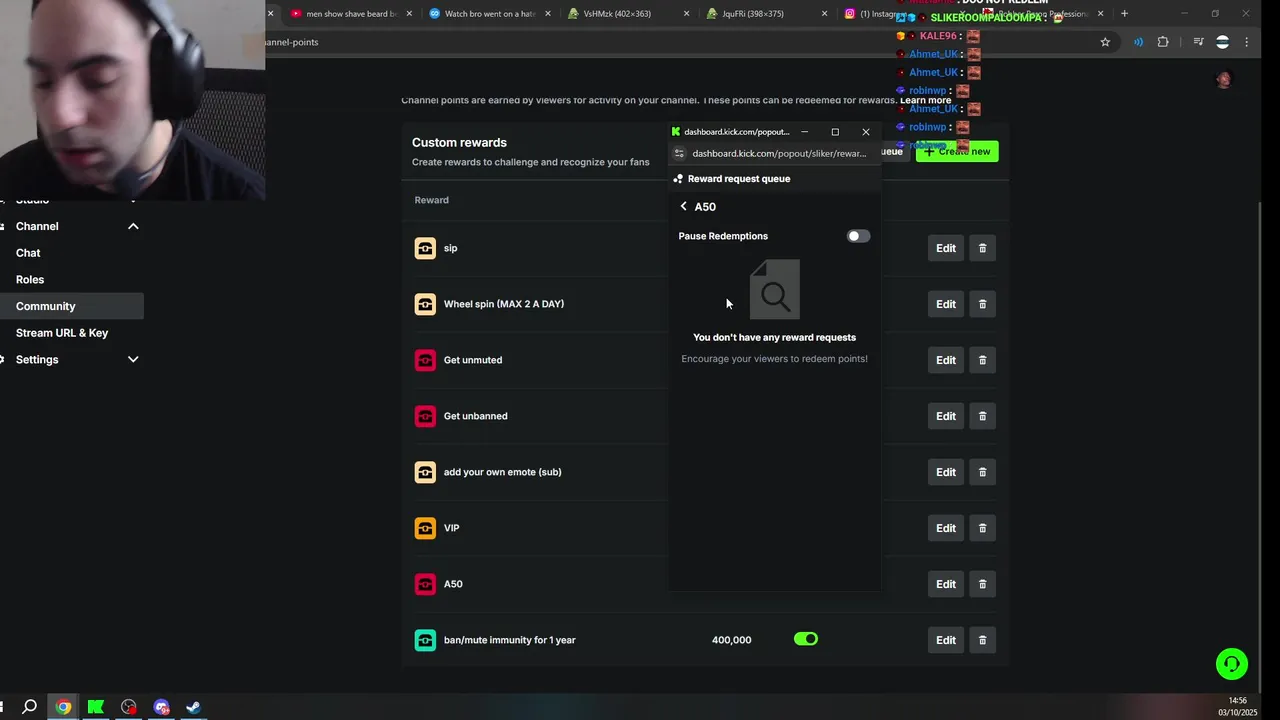Click the 400,000 cost value
Screen dimensions: 1280x720
point(731,640)
